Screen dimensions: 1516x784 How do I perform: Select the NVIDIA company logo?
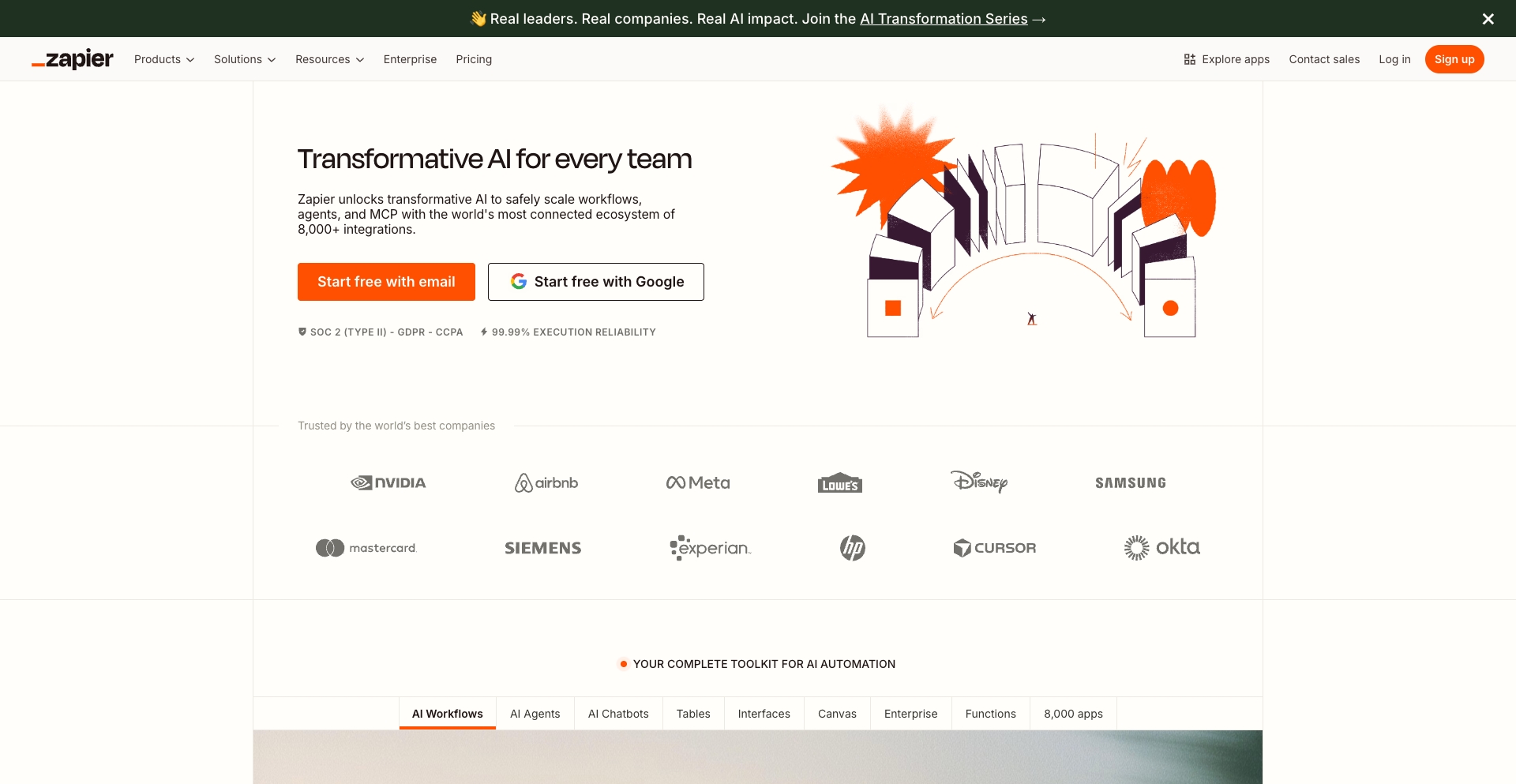point(388,482)
